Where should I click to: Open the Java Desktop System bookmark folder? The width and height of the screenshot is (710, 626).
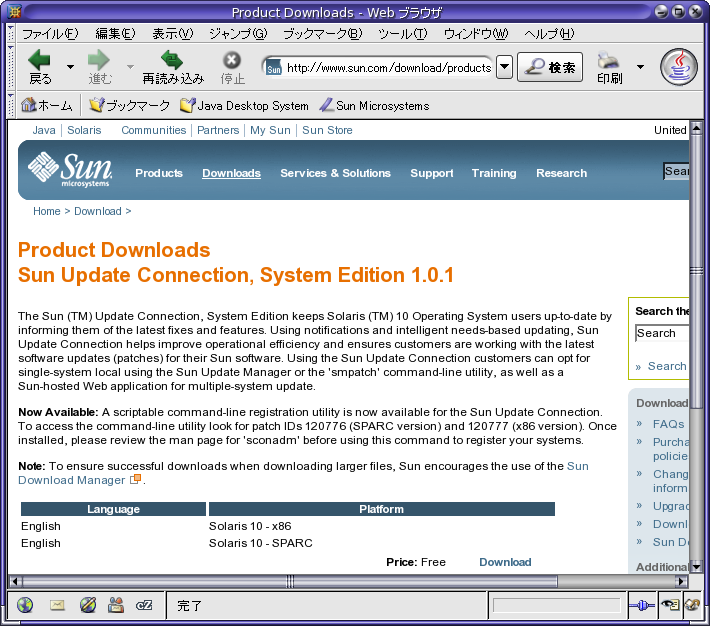pos(244,106)
